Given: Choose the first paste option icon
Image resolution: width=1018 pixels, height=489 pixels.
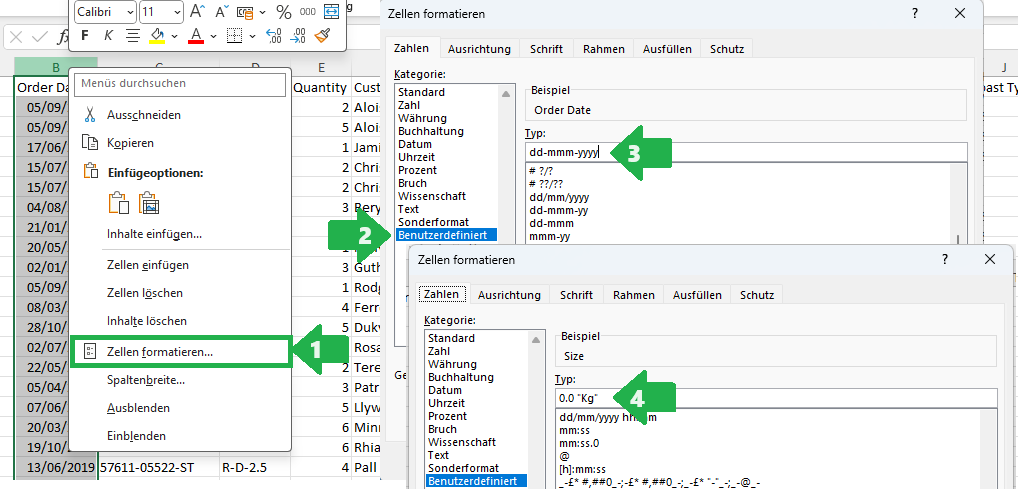Looking at the screenshot, I should pyautogui.click(x=119, y=203).
